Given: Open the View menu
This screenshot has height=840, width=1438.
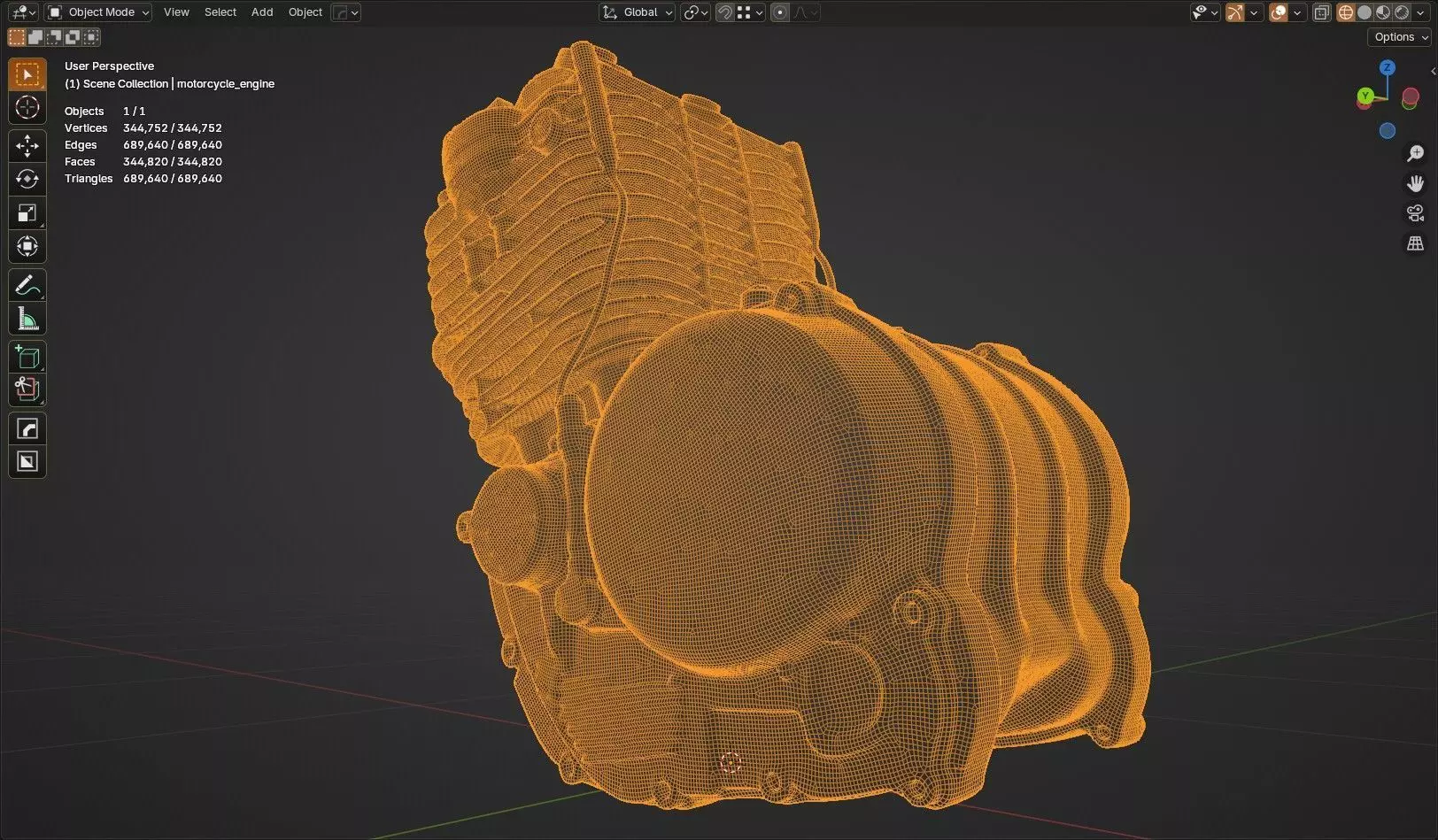Looking at the screenshot, I should pos(176,12).
